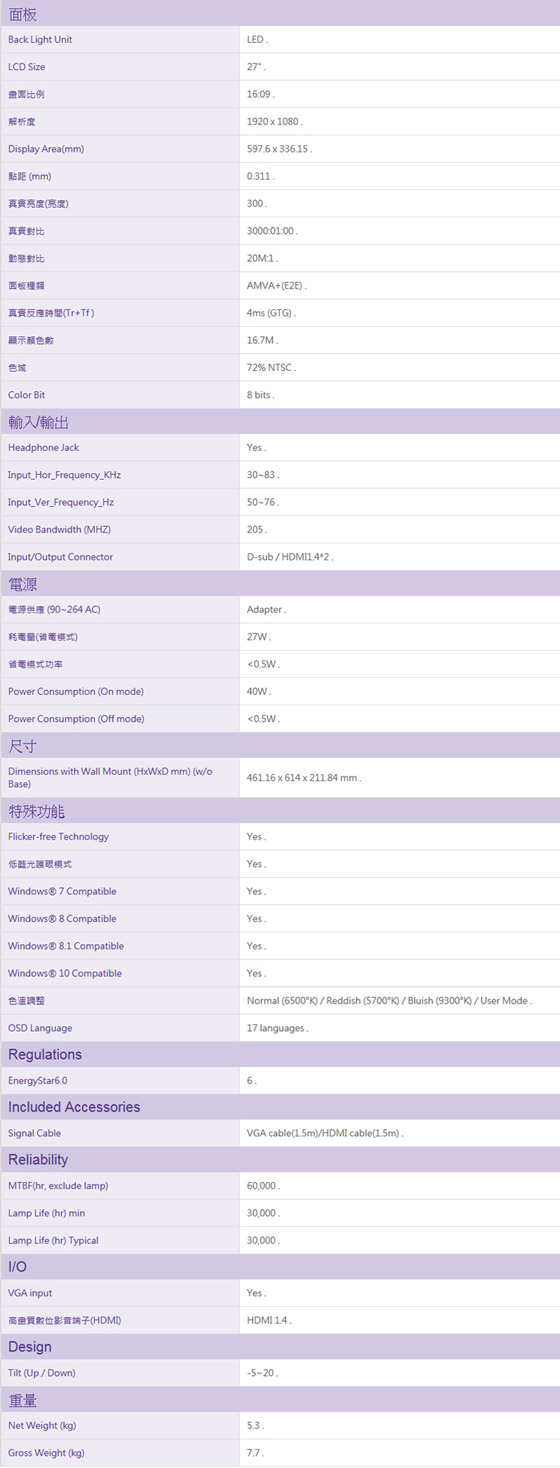The image size is (560, 1468).
Task: Click Windows® 10 Compatible label
Action: coord(65,973)
